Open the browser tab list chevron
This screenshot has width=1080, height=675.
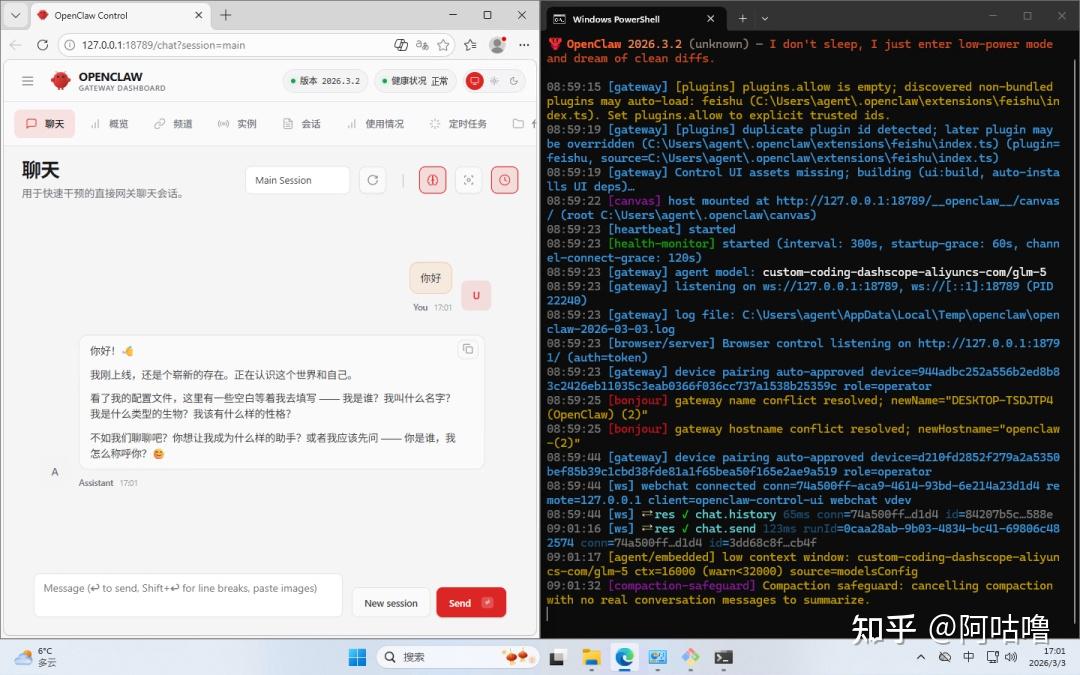tap(15, 15)
